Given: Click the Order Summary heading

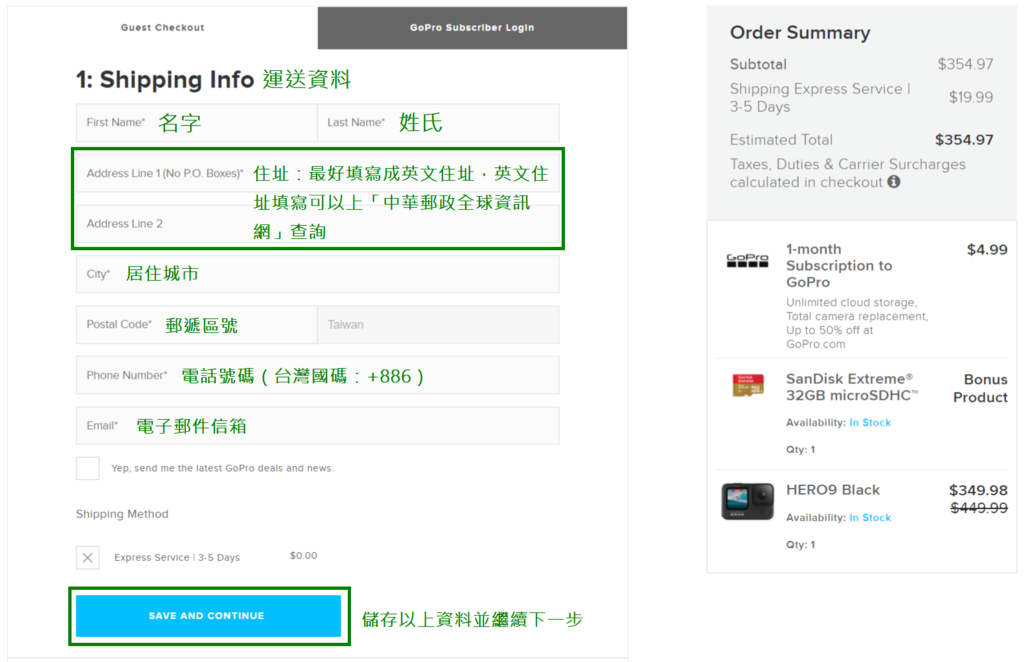Looking at the screenshot, I should (x=800, y=33).
